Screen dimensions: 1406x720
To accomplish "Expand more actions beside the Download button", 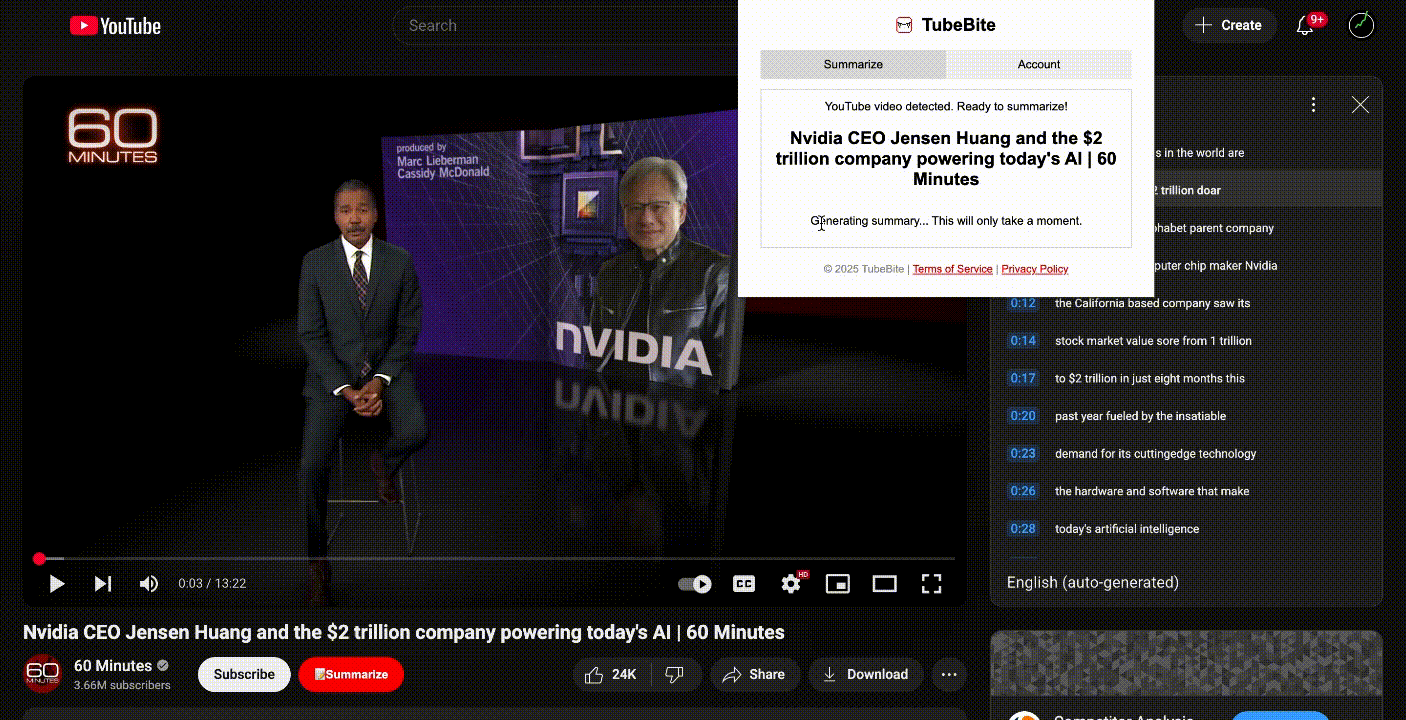I will 949,675.
